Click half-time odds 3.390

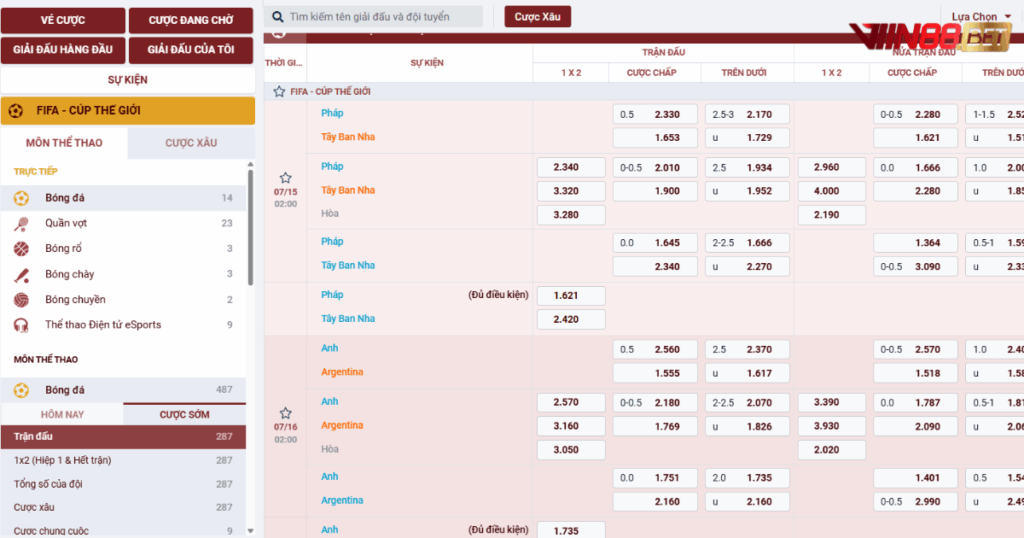[831, 403]
